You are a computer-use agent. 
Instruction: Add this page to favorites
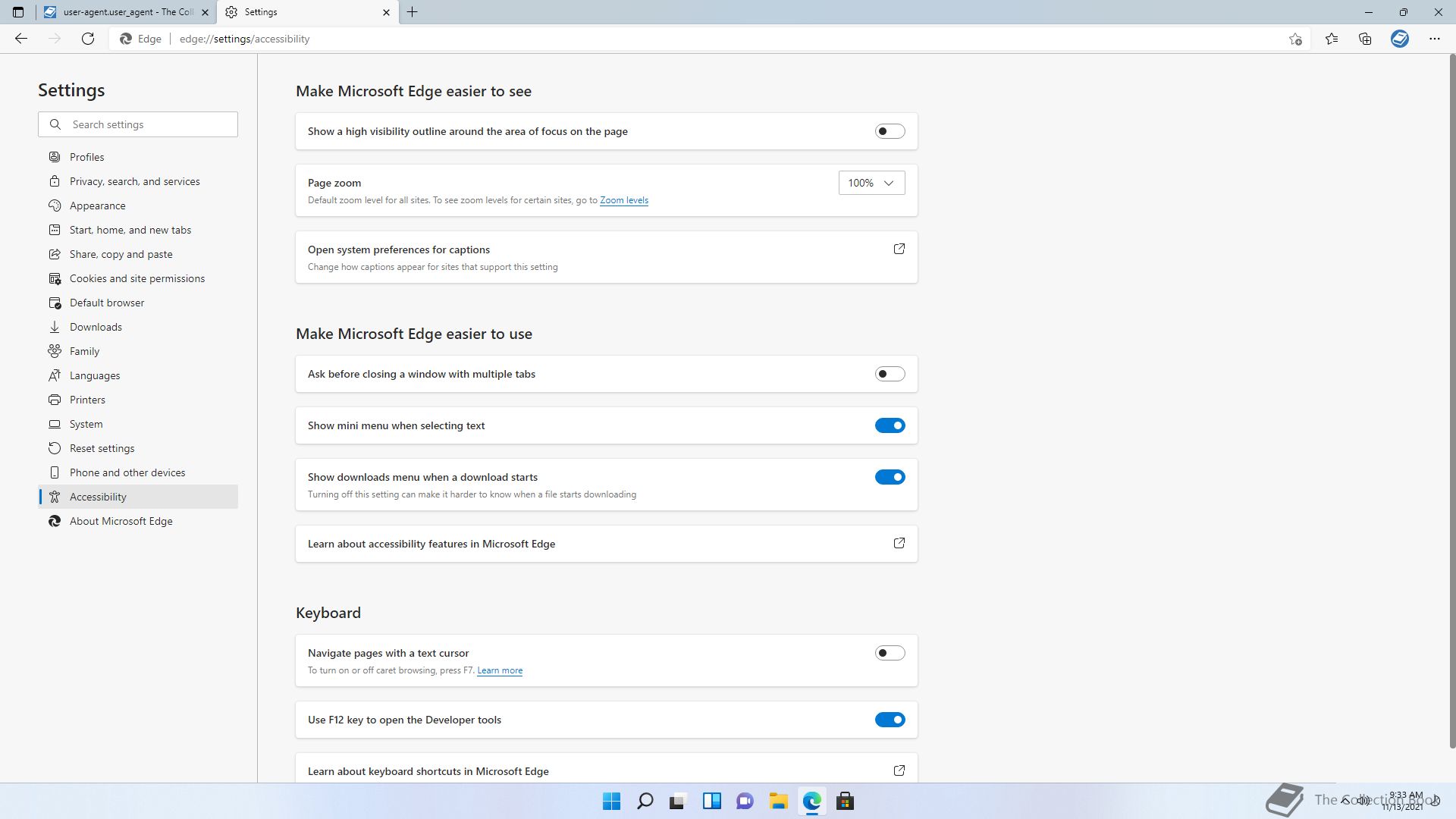(x=1295, y=39)
